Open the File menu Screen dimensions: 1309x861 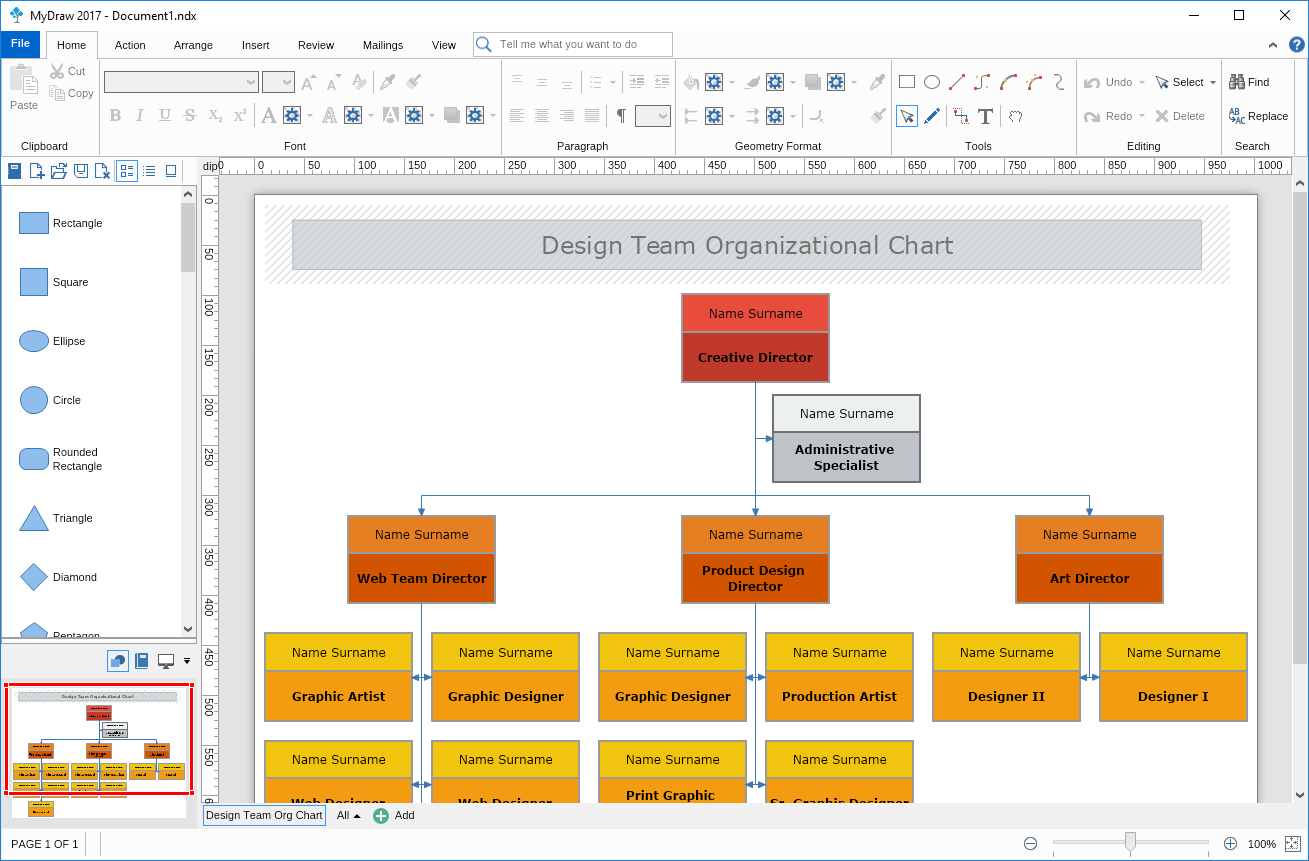click(x=20, y=44)
